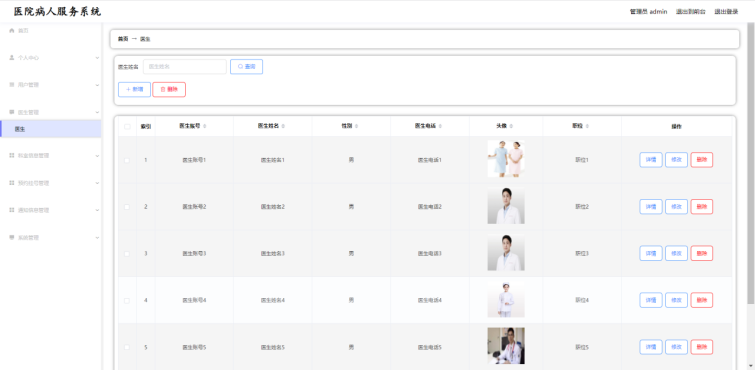Open 详情 for row 医生账号4

651,300
